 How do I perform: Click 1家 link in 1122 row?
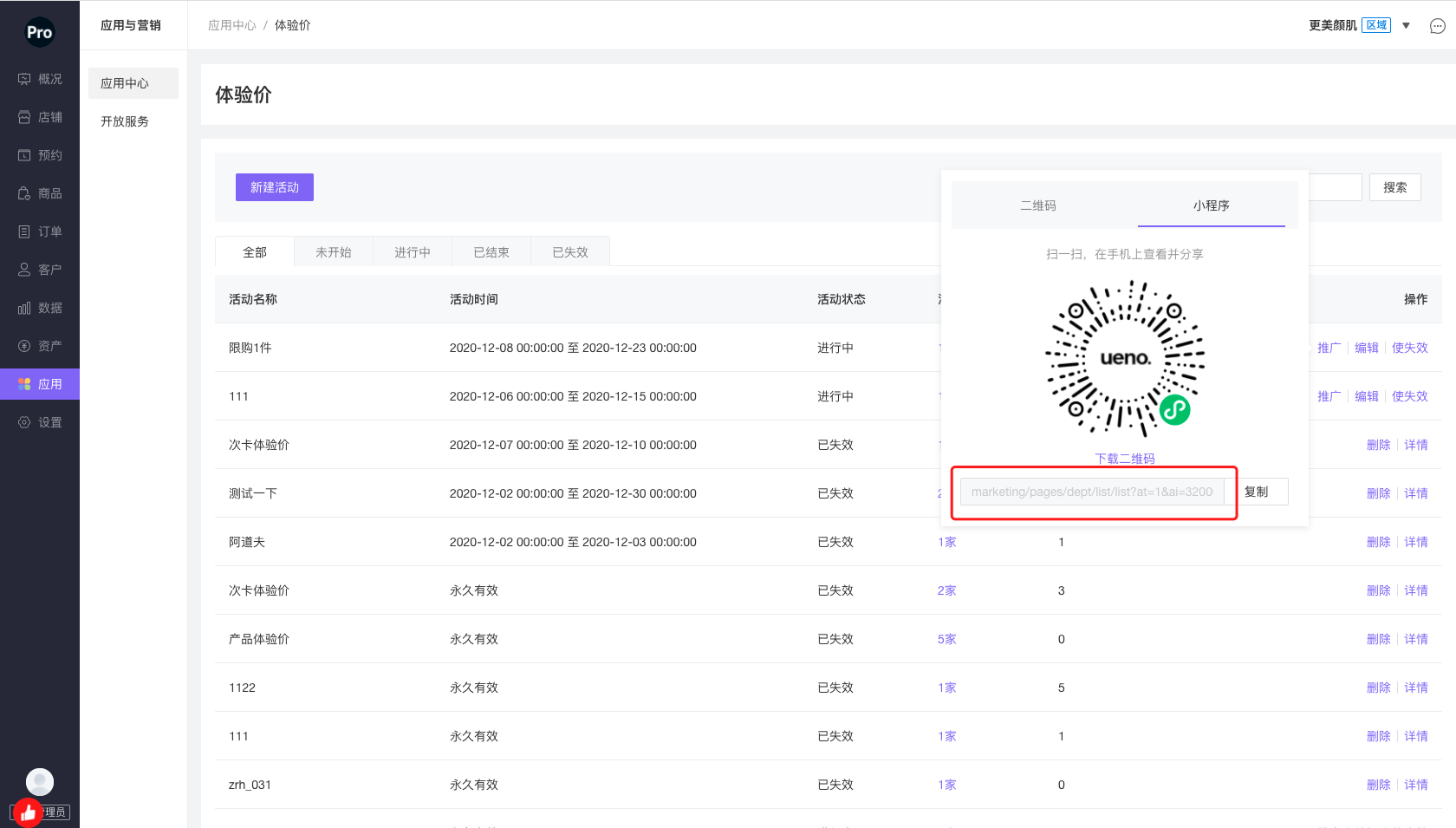[947, 688]
